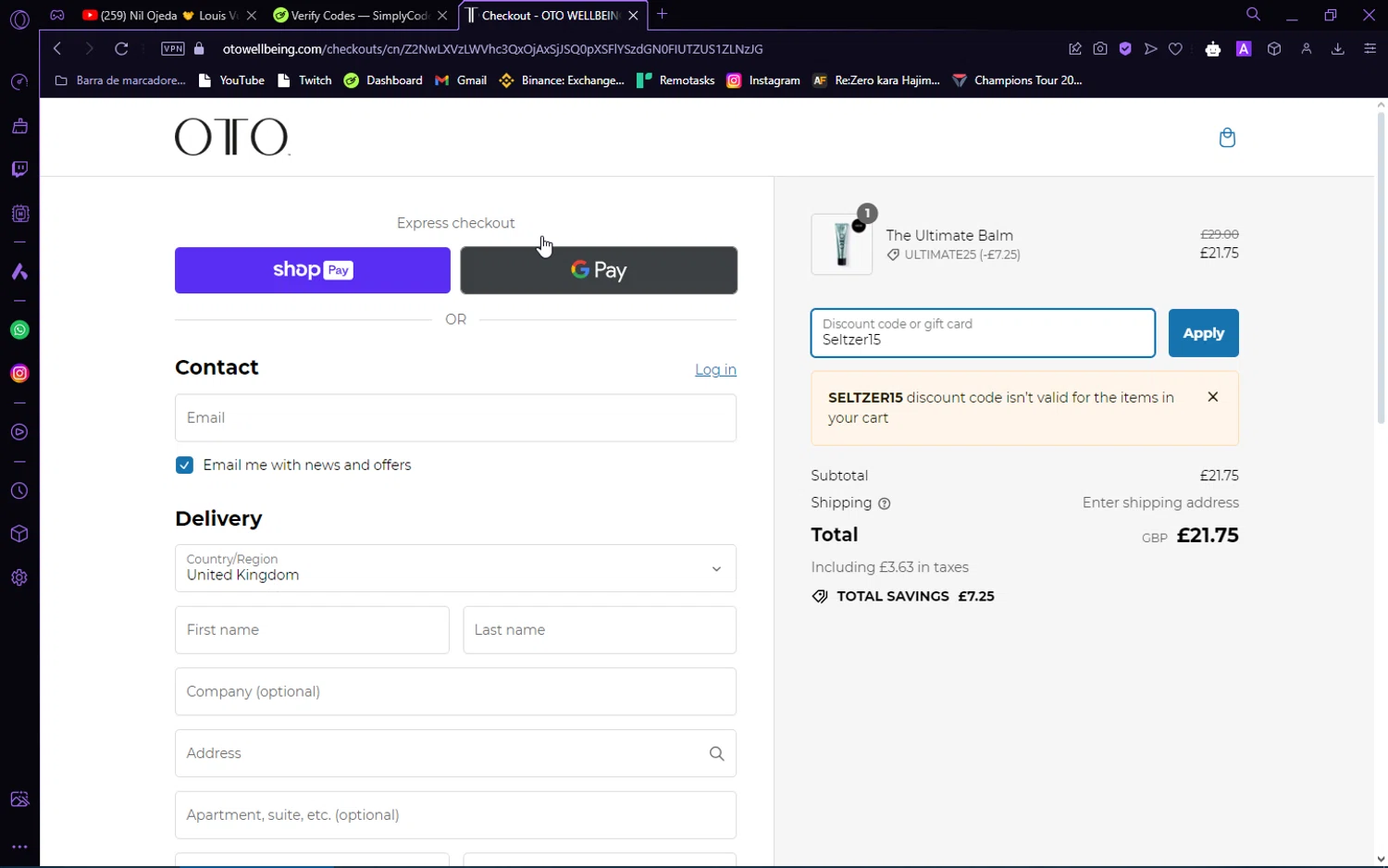Expand the Country/Region dropdown

(x=455, y=568)
